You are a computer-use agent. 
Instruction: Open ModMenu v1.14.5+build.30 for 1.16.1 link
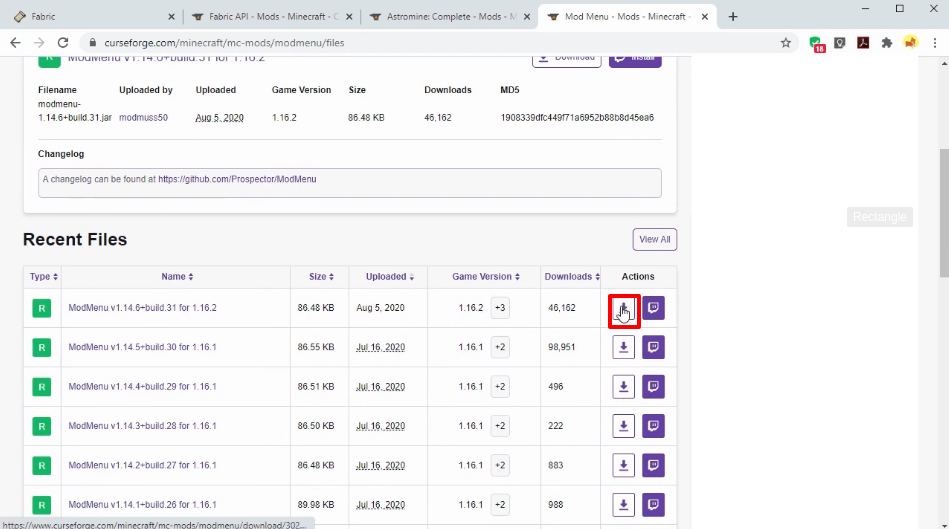[142, 347]
